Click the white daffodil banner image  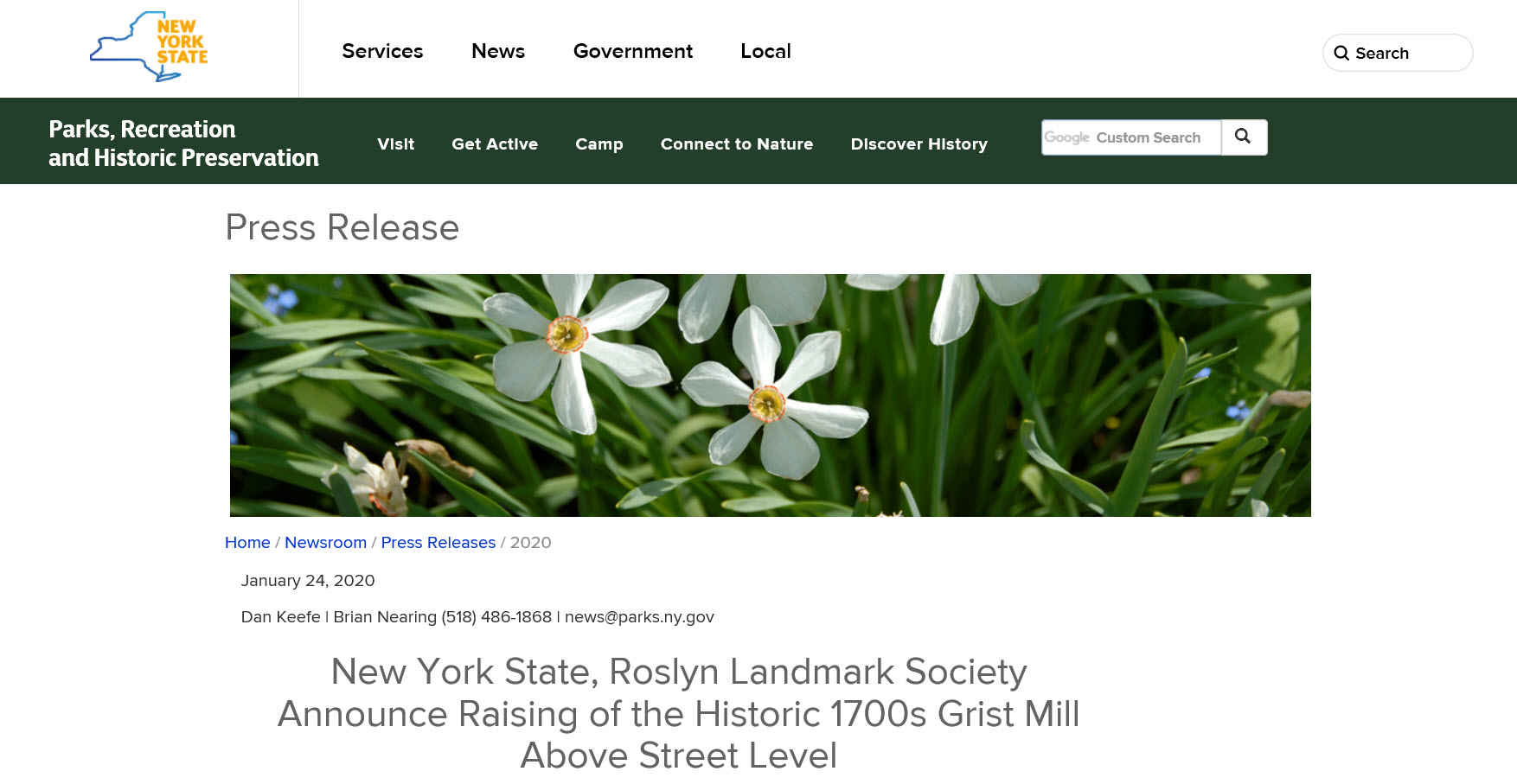(770, 395)
